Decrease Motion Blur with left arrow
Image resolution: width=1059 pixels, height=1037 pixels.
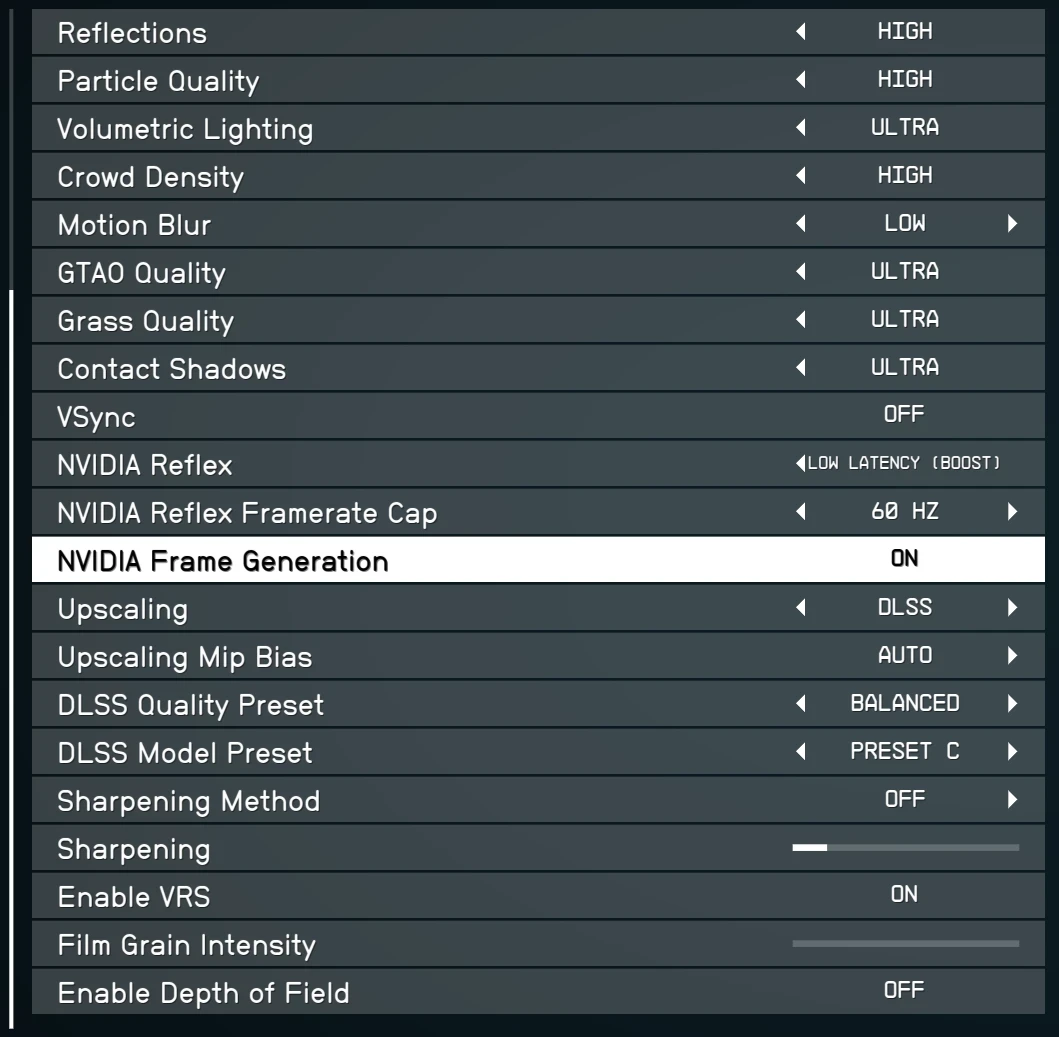tap(800, 225)
